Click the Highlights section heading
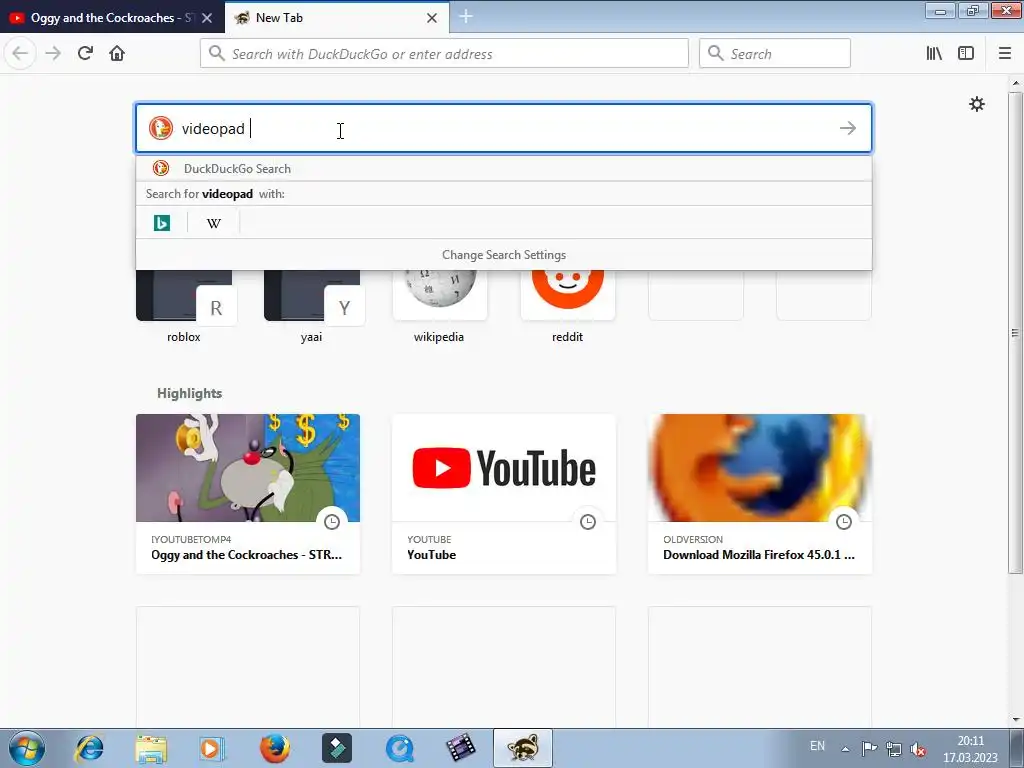The width and height of the screenshot is (1024, 768). pyautogui.click(x=189, y=393)
